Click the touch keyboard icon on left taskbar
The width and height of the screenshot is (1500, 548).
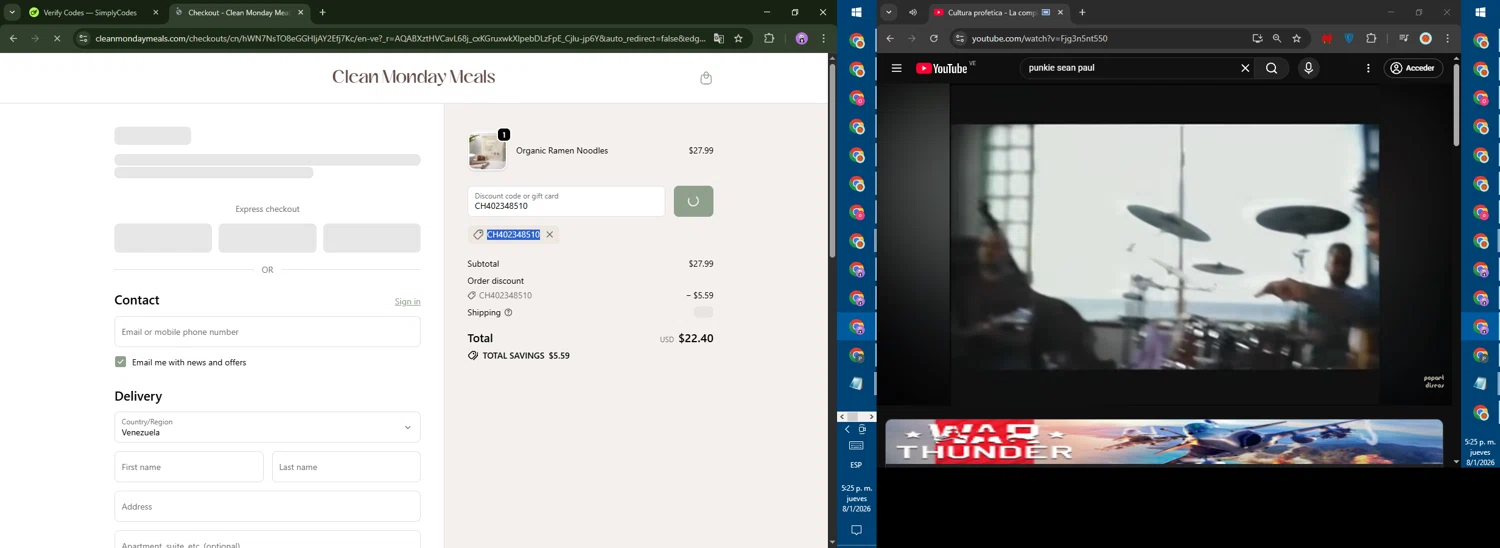click(856, 446)
